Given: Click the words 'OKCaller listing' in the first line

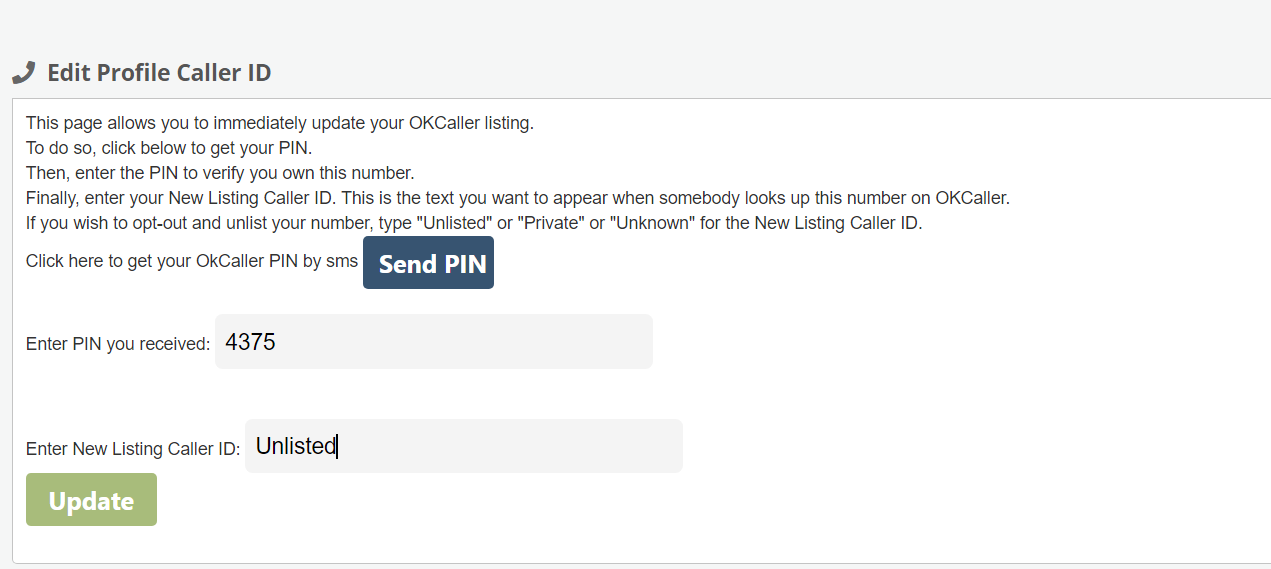Looking at the screenshot, I should click(x=471, y=124).
